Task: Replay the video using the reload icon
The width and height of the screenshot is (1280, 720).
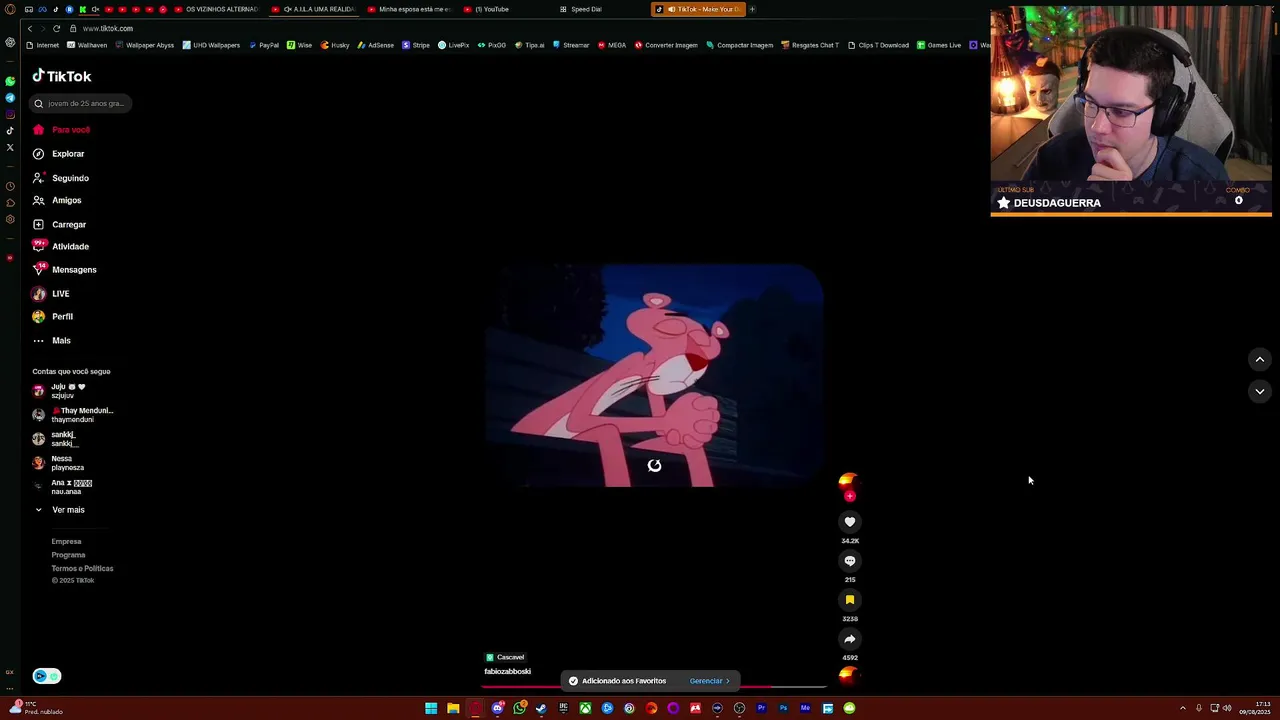Action: 654,466
